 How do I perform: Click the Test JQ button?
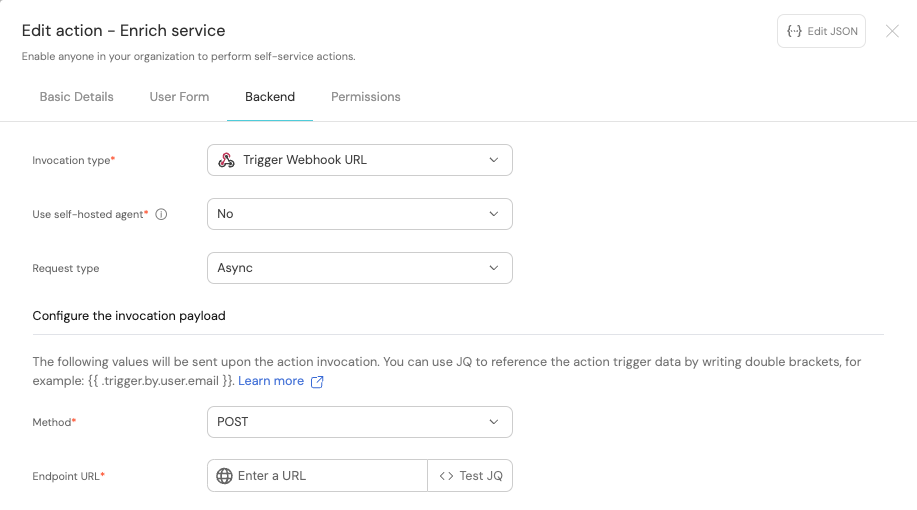470,476
